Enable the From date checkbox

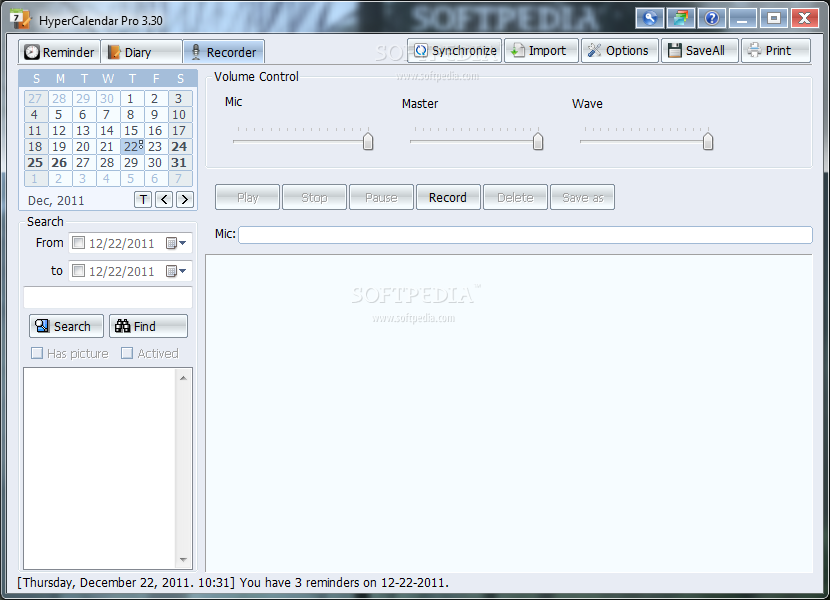coord(78,243)
